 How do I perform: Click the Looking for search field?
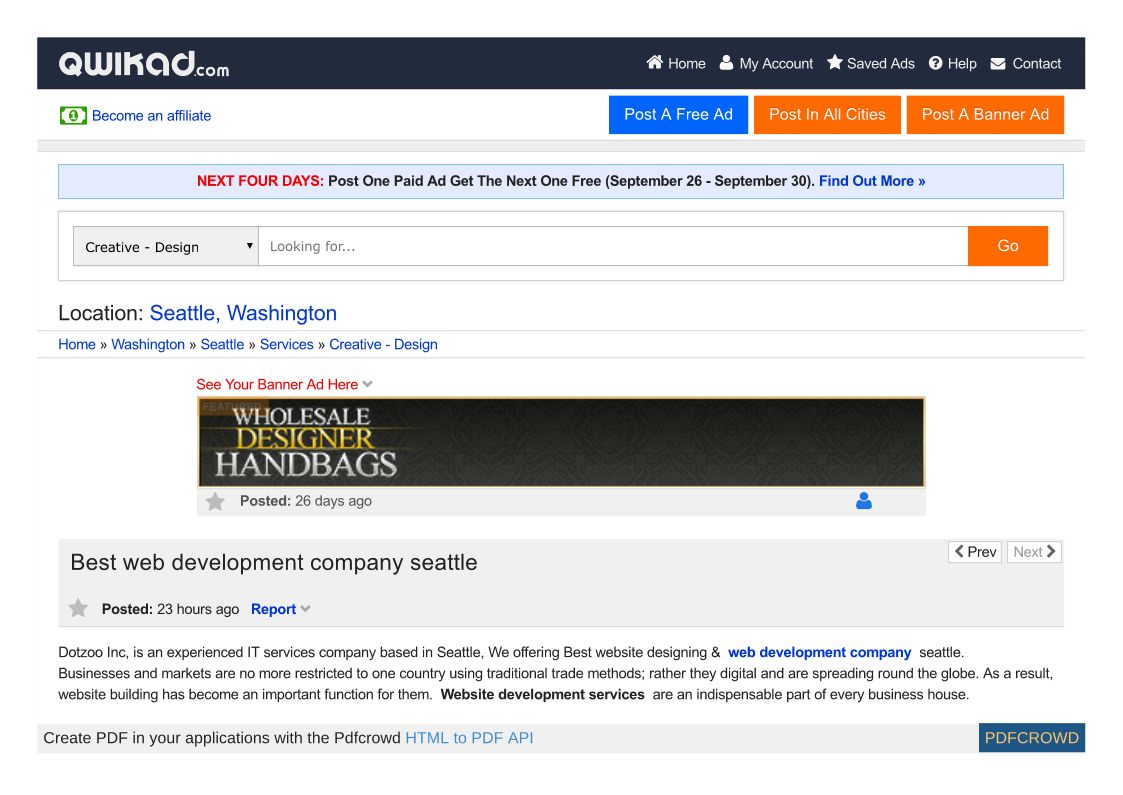(x=612, y=247)
